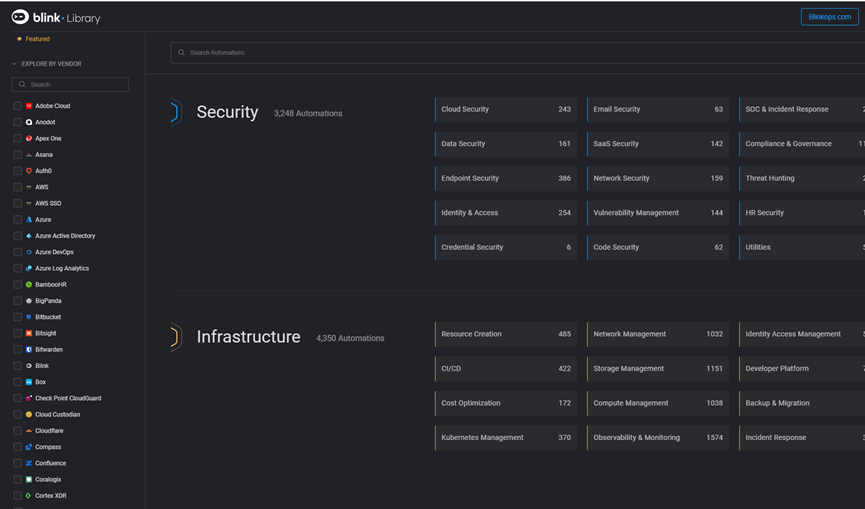Select the Azure vendor checkbox
Screen dimensions: 865x509
(18, 219)
